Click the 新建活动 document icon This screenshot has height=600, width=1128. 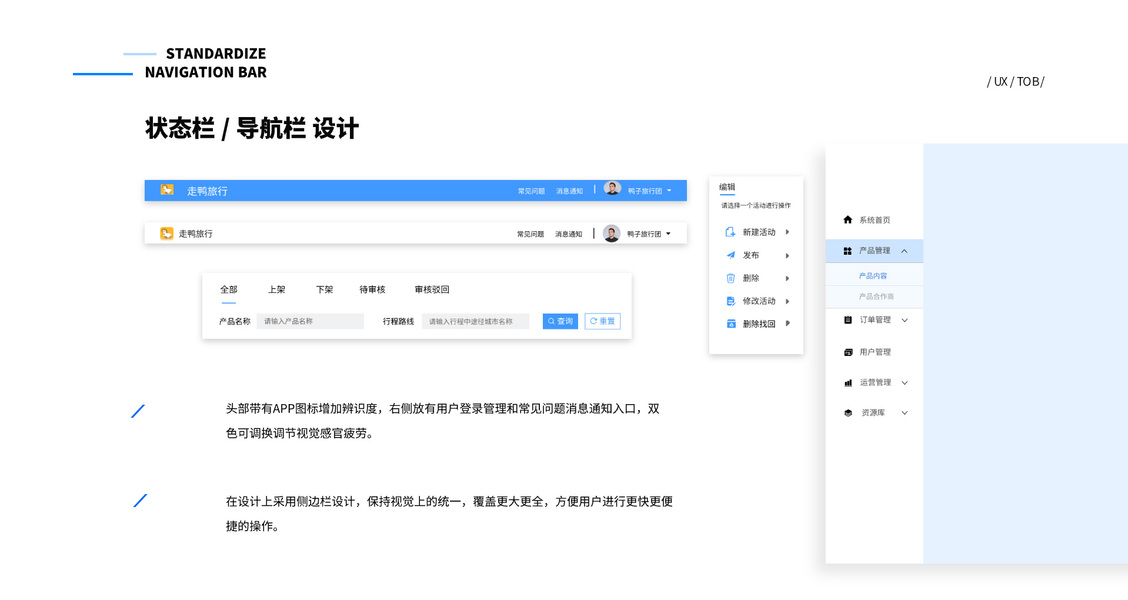[x=730, y=232]
